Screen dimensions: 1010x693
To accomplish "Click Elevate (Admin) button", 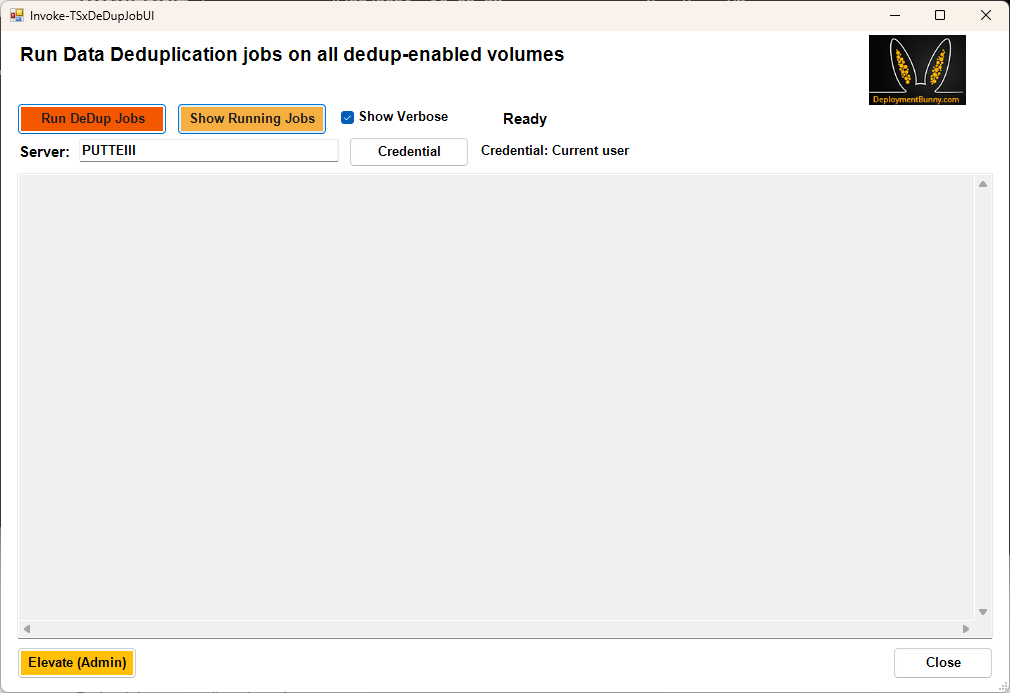I will 77,663.
